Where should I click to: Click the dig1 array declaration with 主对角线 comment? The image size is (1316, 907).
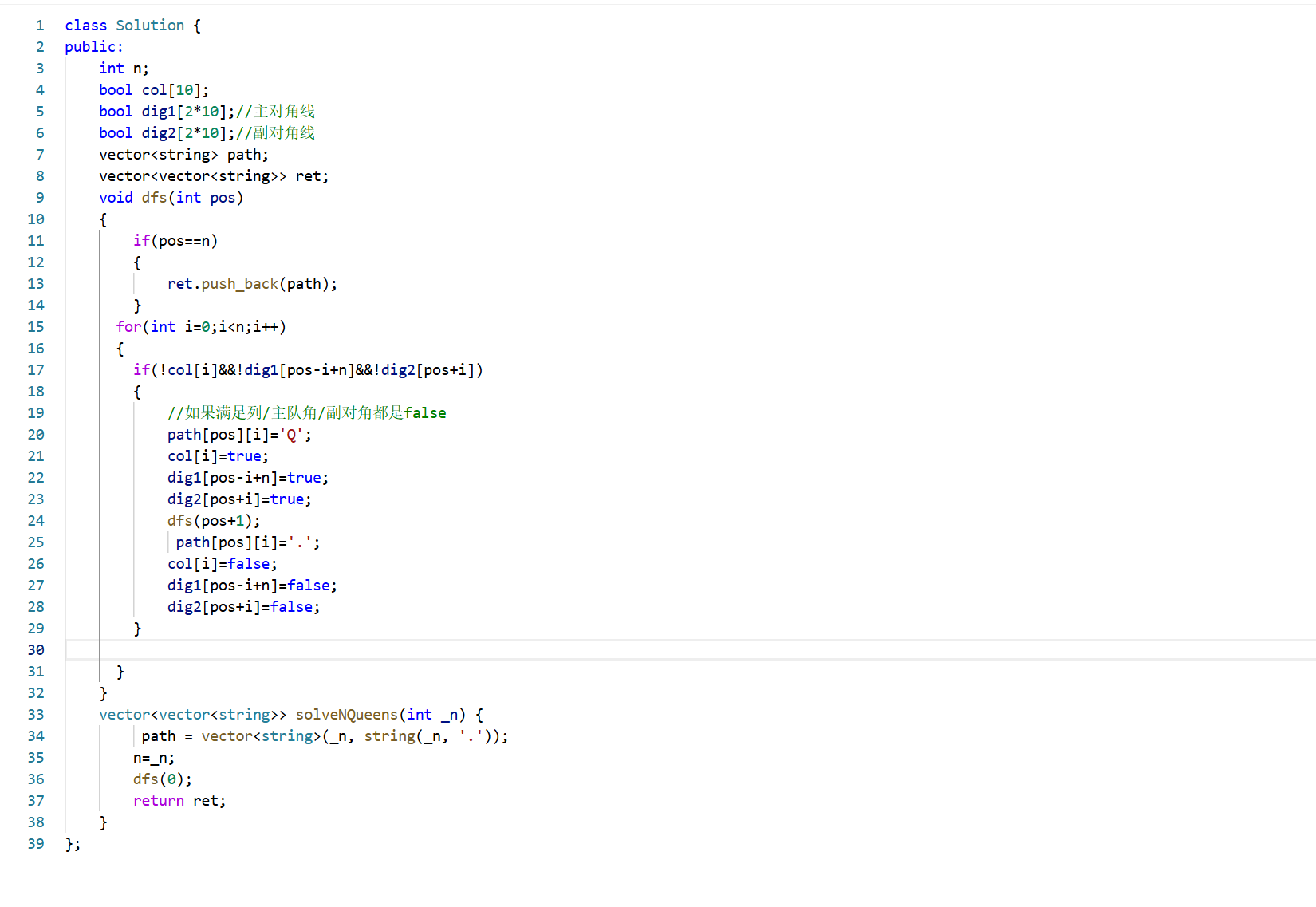pyautogui.click(x=207, y=112)
